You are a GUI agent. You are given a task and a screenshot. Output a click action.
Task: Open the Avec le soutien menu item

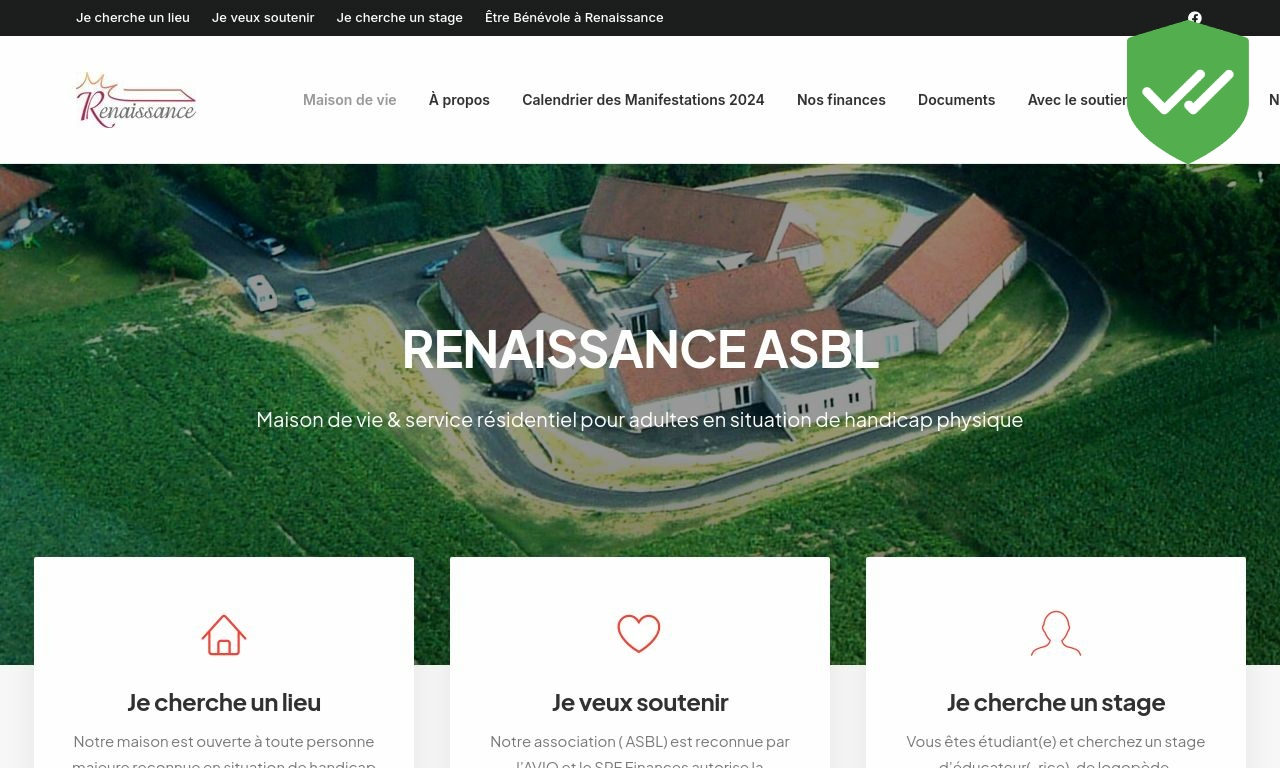point(1077,100)
